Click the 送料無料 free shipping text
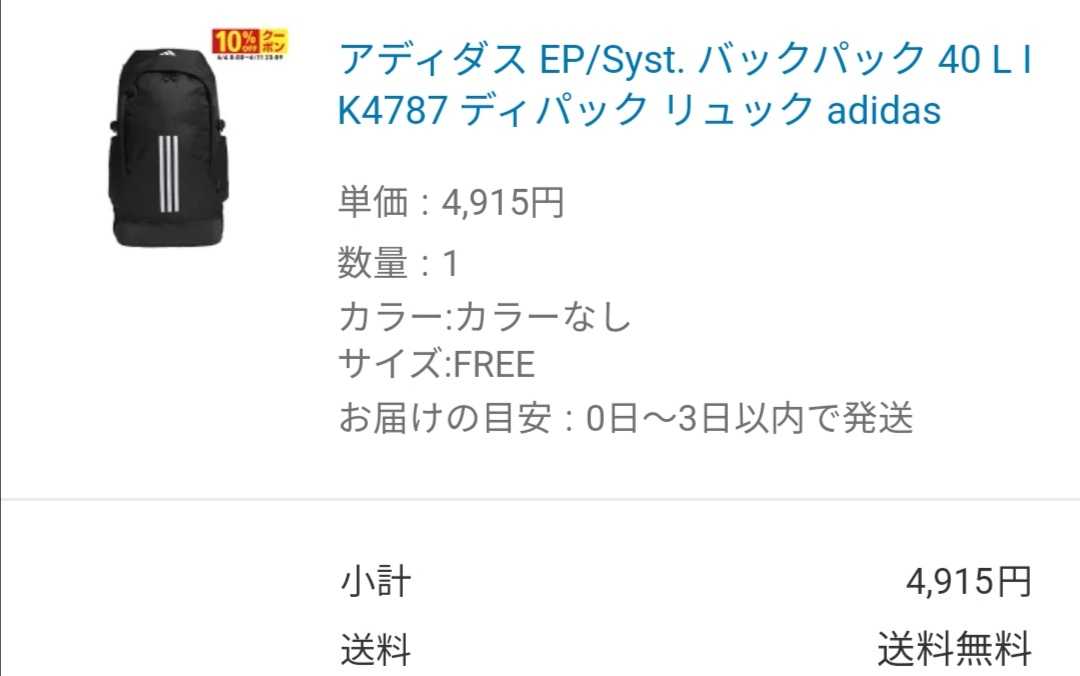 [x=955, y=649]
